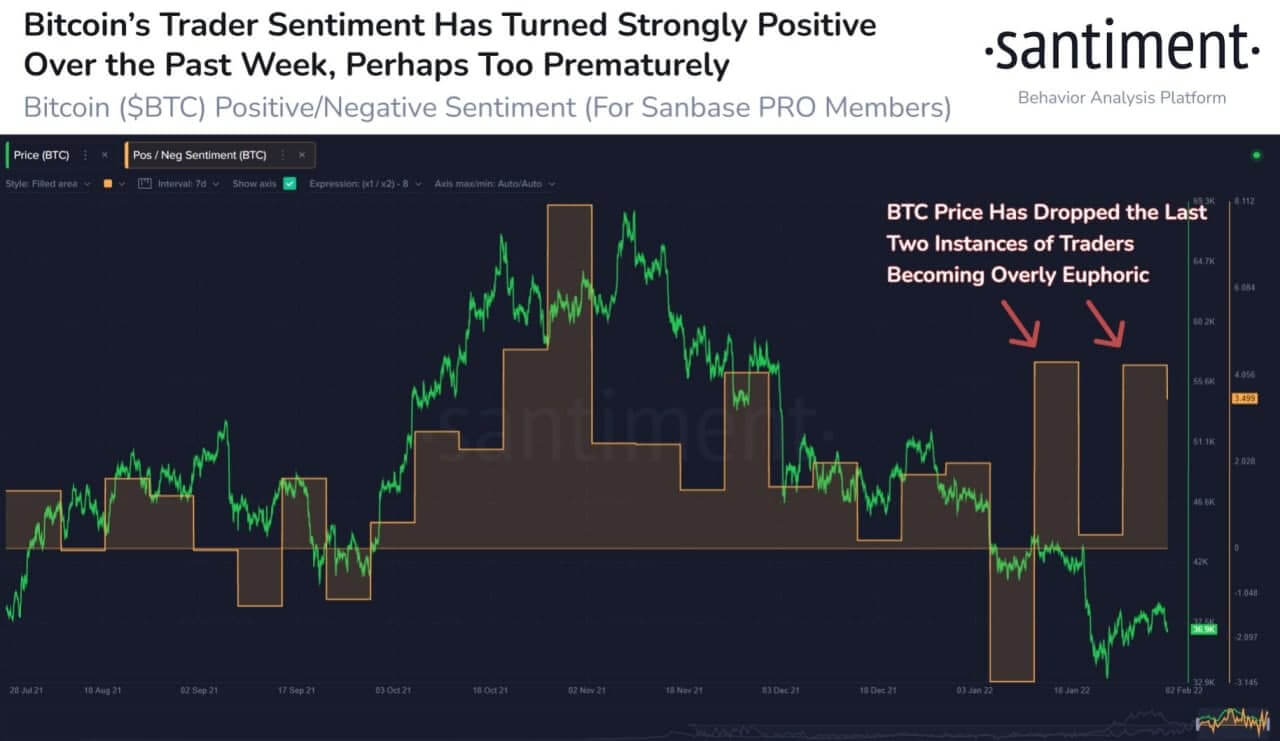Image resolution: width=1280 pixels, height=741 pixels.
Task: Open the Price (BTC) options kebab menu
Action: click(87, 155)
